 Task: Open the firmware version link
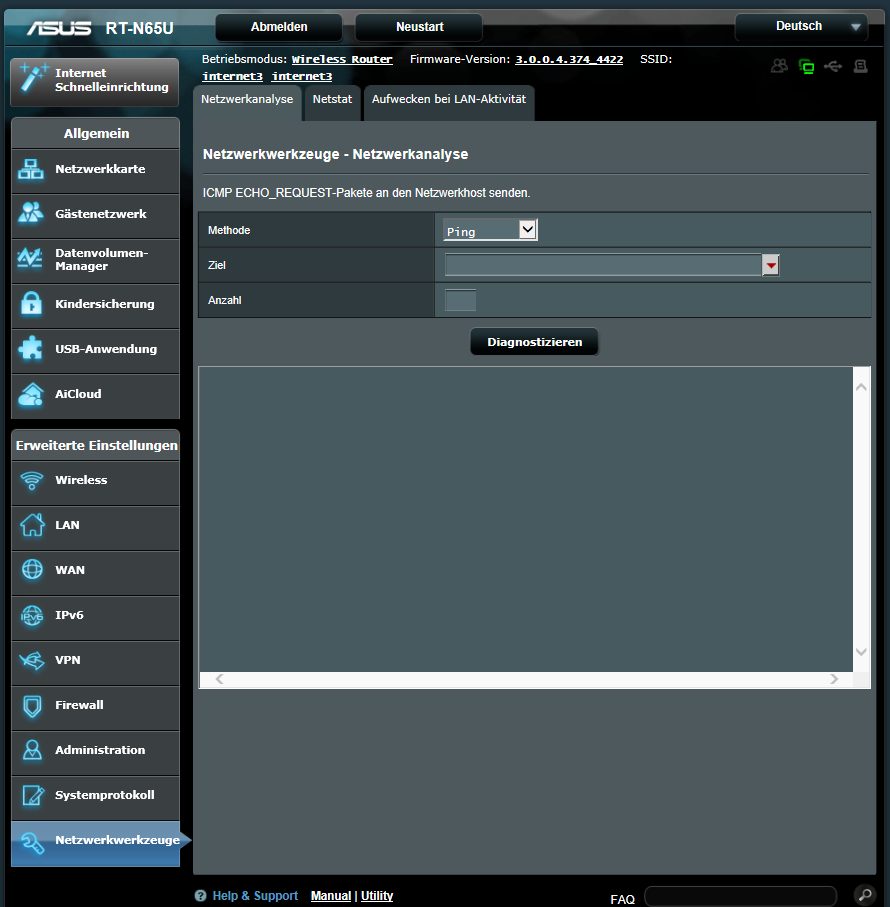569,60
